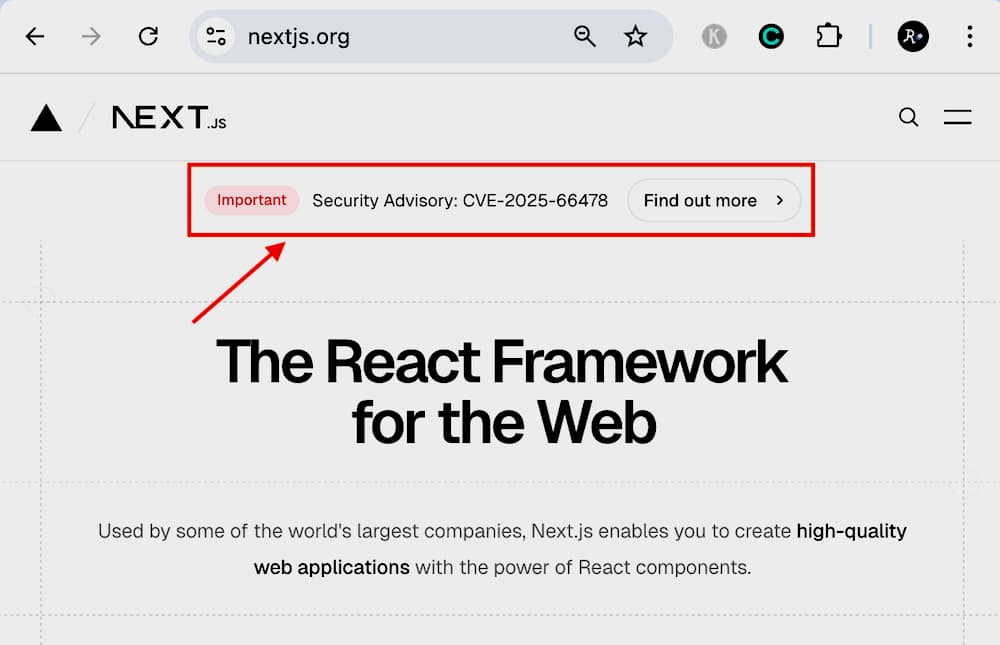Reload the current page
This screenshot has height=645, width=1000.
[x=148, y=37]
